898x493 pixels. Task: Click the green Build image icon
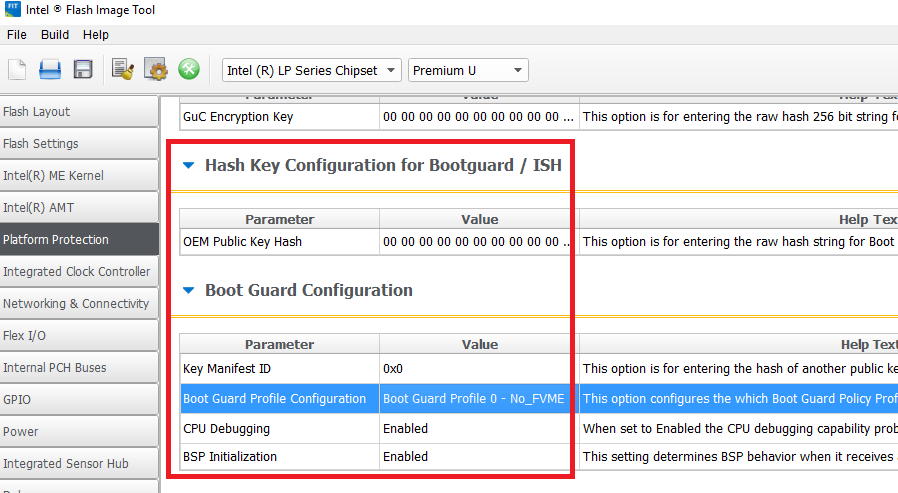[x=189, y=69]
